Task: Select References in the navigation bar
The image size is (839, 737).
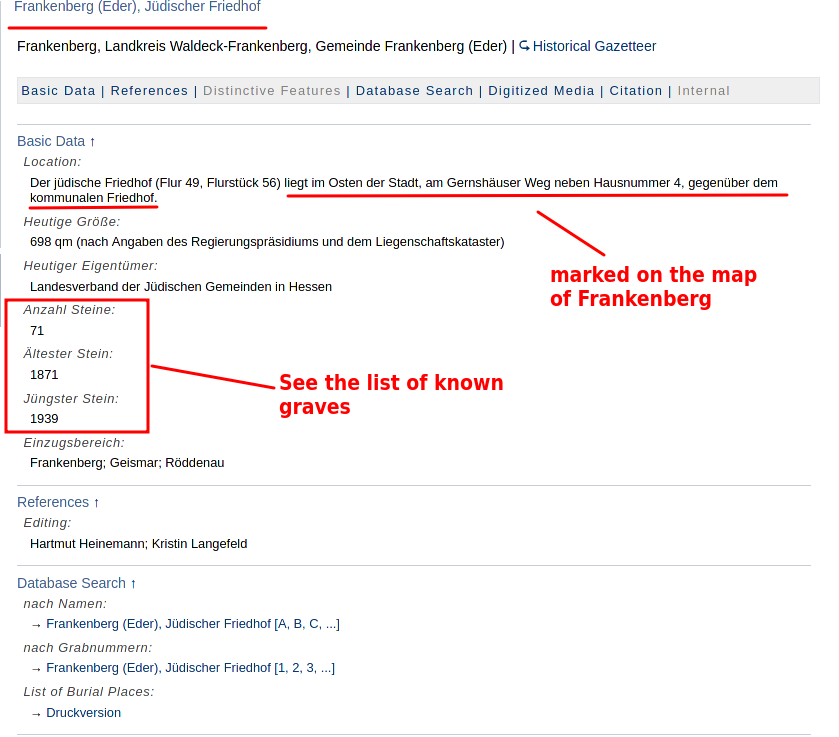Action: pyautogui.click(x=149, y=91)
